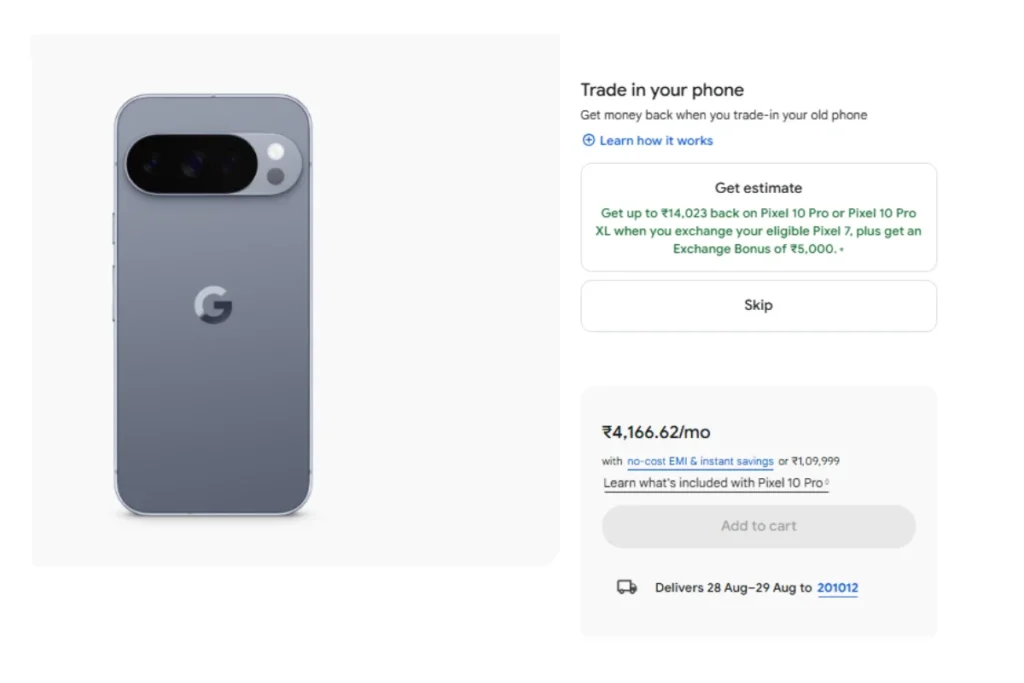
Task: Select the Get estimate trade-in option
Action: coord(758,188)
